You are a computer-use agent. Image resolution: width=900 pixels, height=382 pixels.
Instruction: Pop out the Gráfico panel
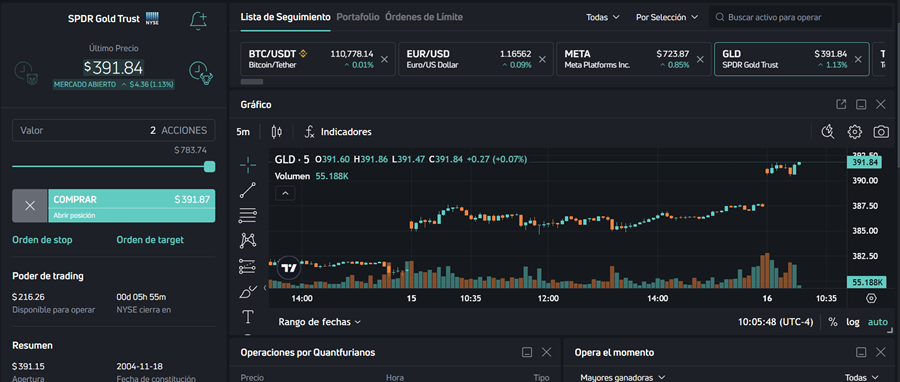pyautogui.click(x=841, y=104)
